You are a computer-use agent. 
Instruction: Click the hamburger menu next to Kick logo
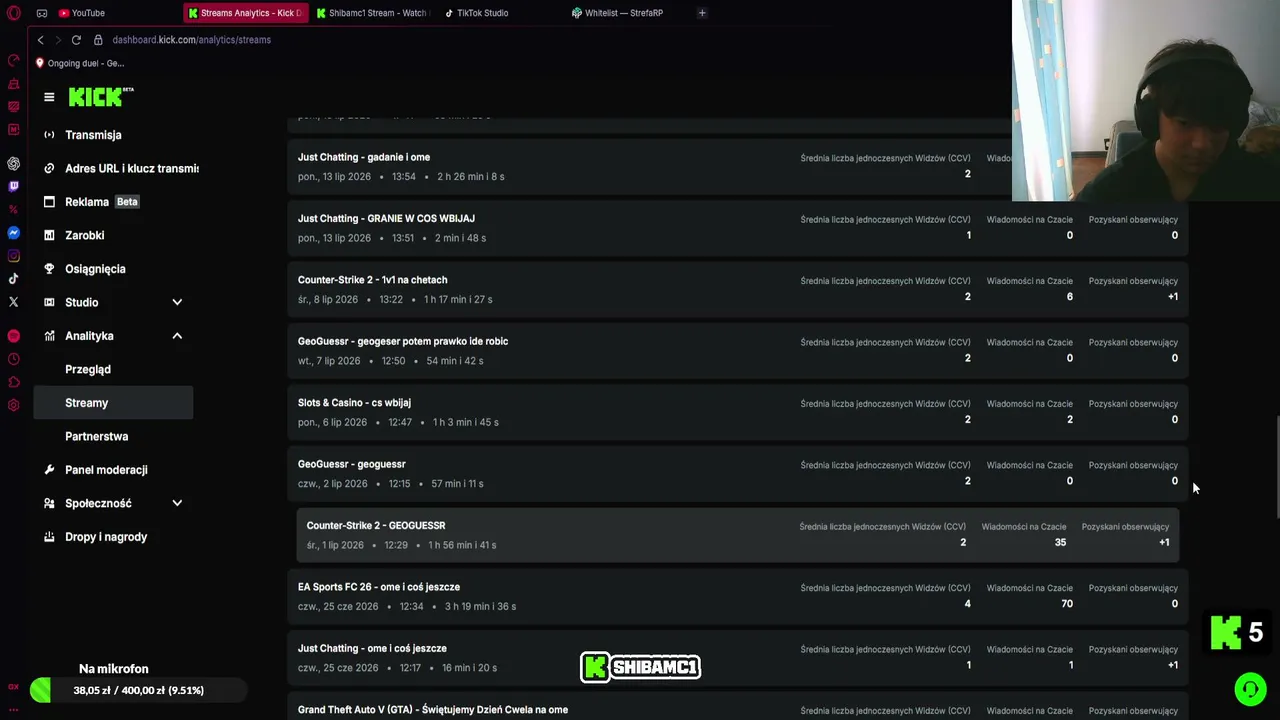(49, 97)
